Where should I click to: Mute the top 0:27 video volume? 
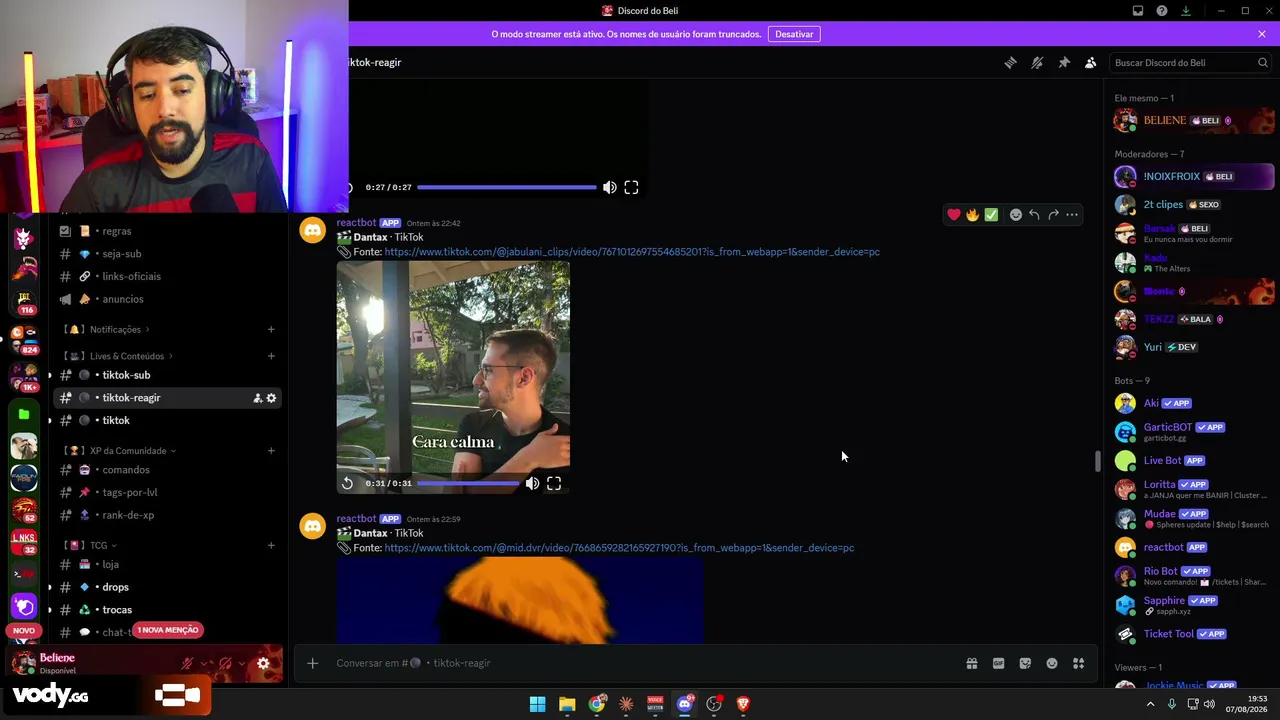(x=610, y=187)
